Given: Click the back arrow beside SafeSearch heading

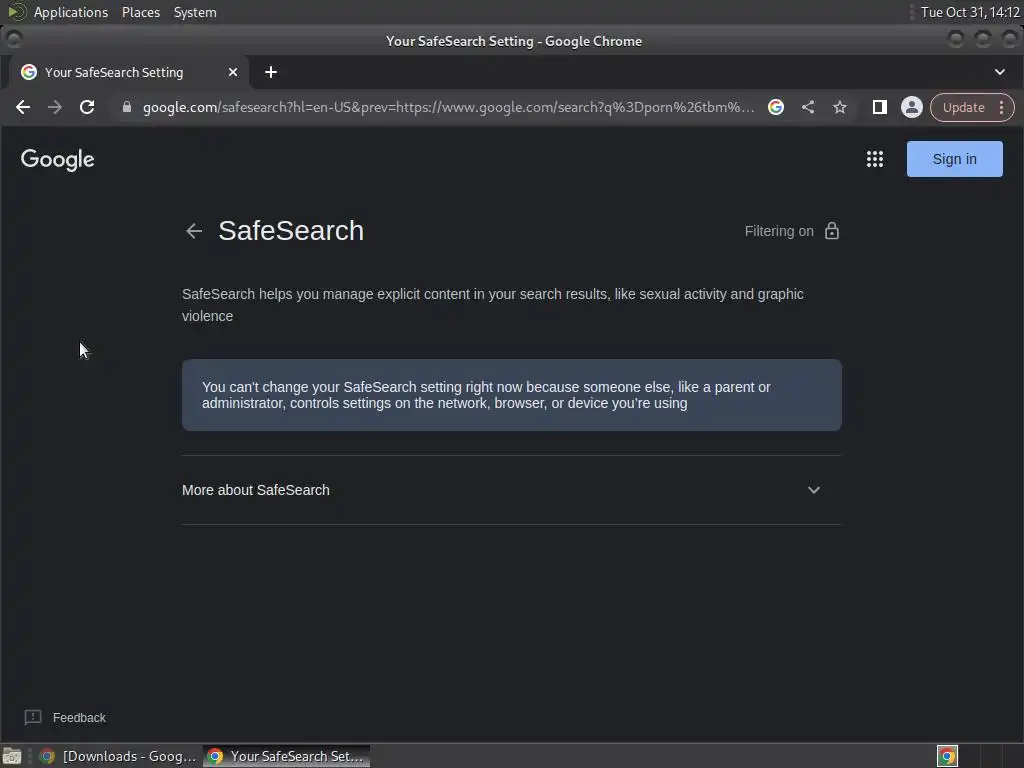Looking at the screenshot, I should coord(194,231).
